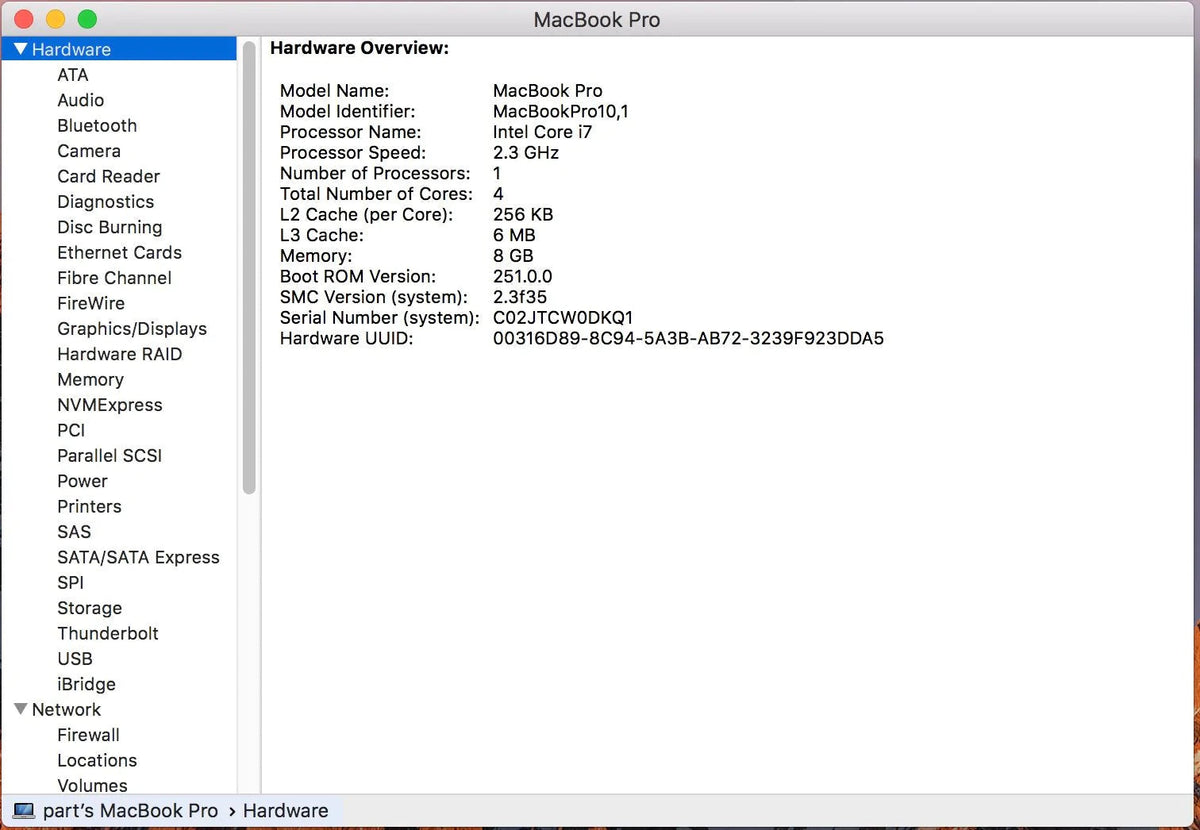Open Graphics/Displays information
Viewport: 1200px width, 830px height.
click(x=132, y=328)
